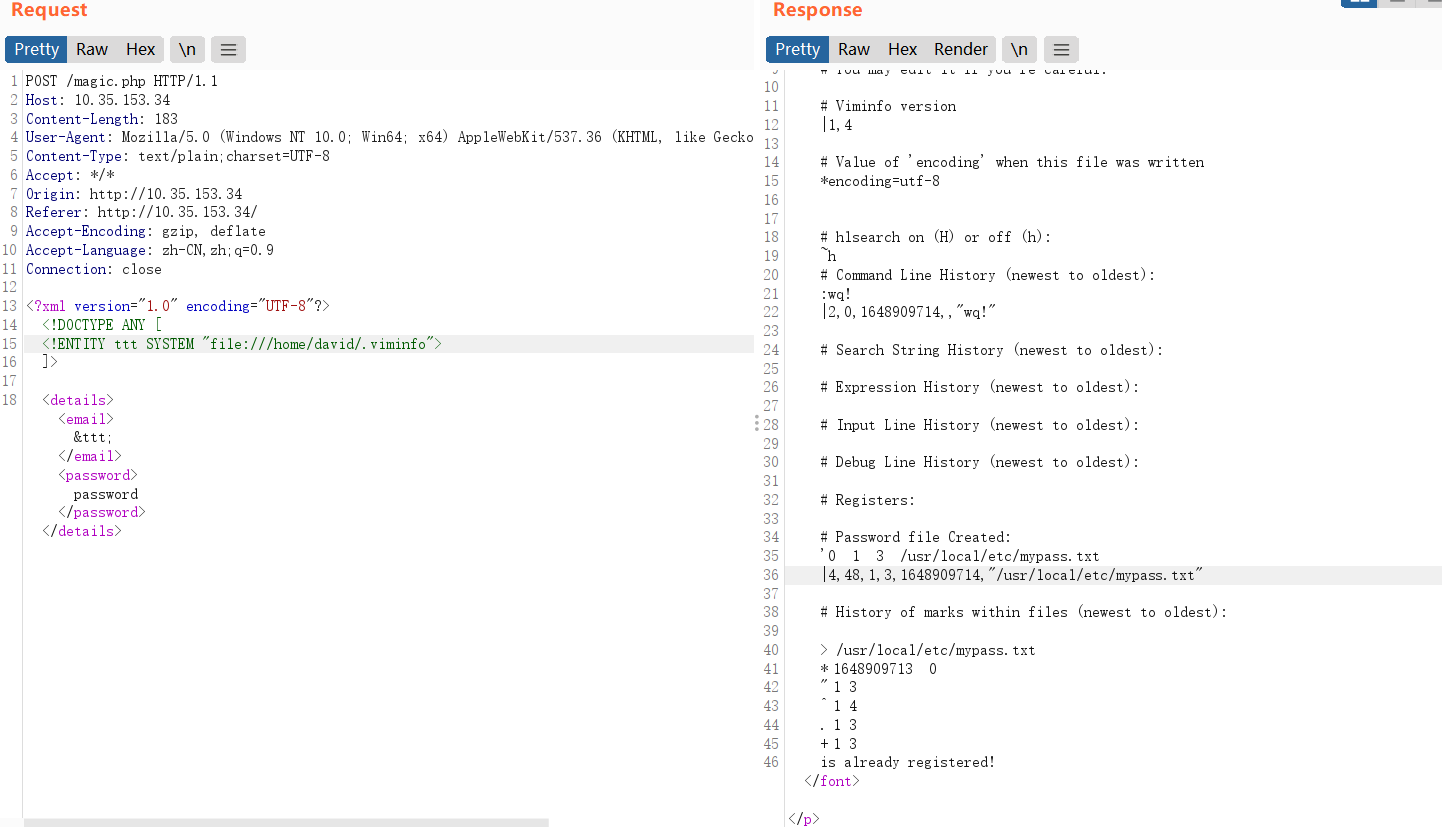Select the Response Hex tab
The height and width of the screenshot is (827, 1442).
click(x=902, y=49)
